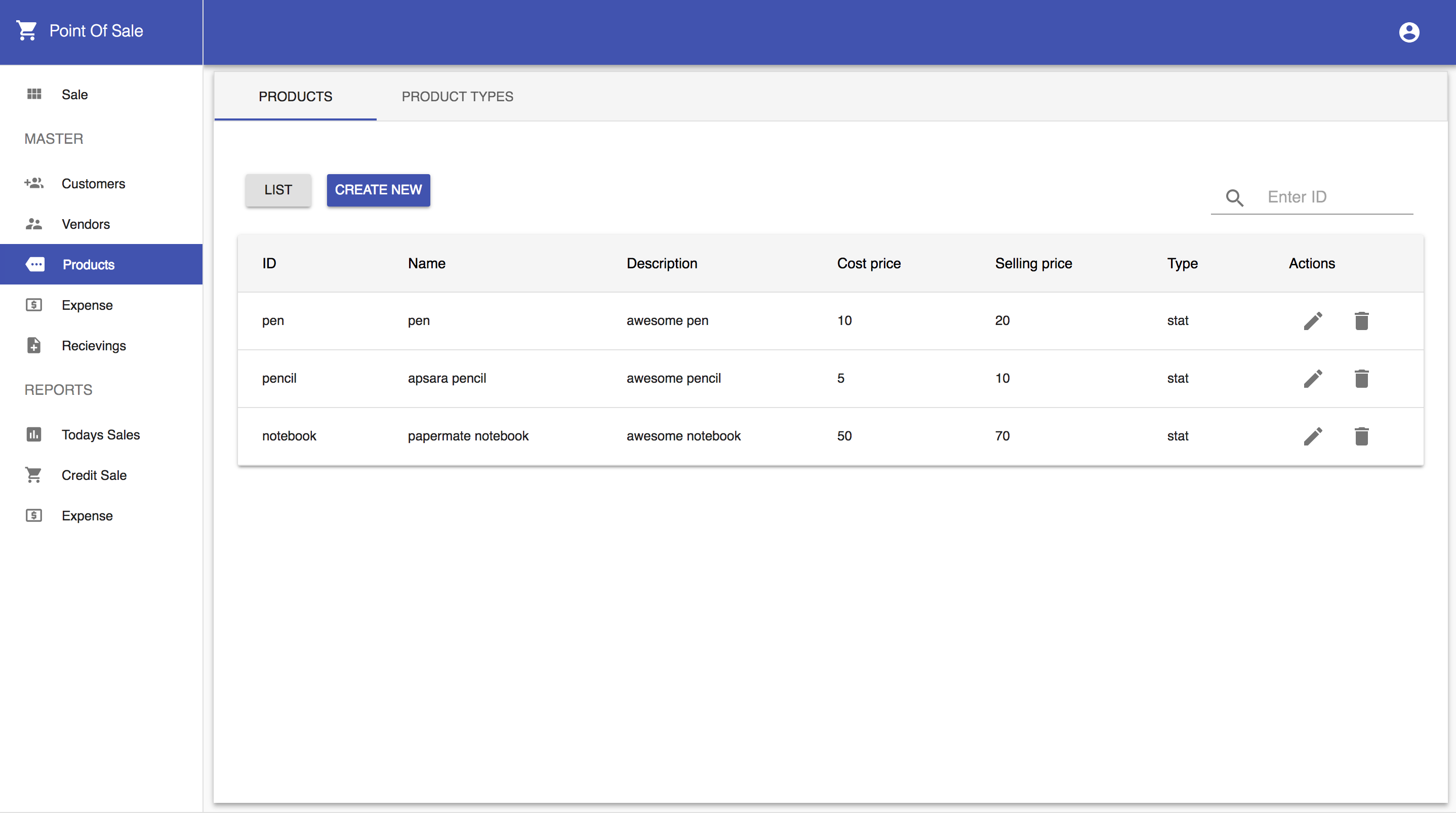Click the delete icon for pen product

coord(1361,320)
